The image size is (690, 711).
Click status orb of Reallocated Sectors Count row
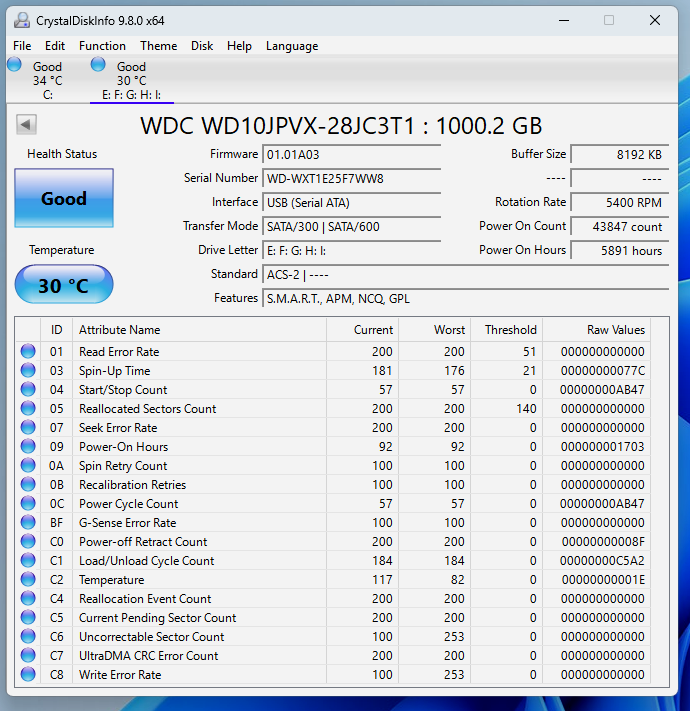click(x=28, y=409)
